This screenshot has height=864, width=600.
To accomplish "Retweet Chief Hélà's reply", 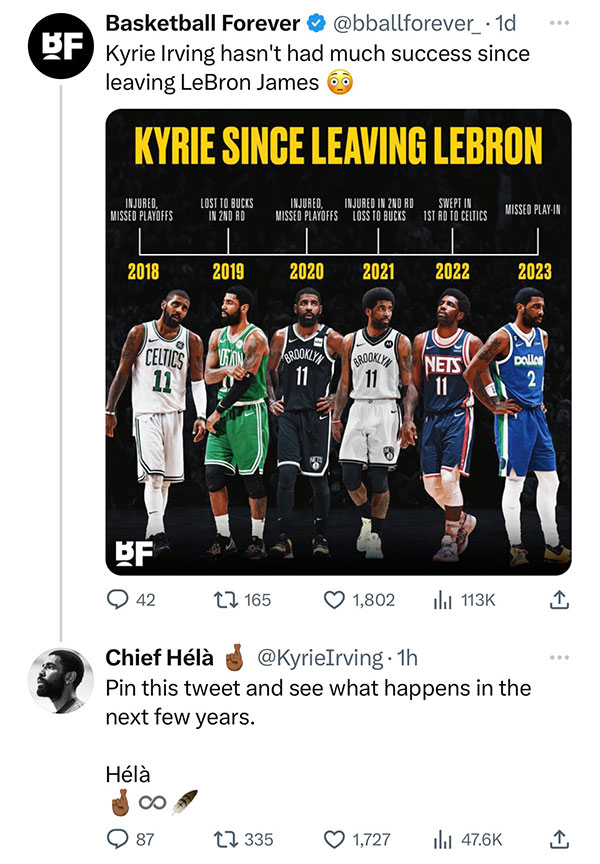I will (231, 839).
